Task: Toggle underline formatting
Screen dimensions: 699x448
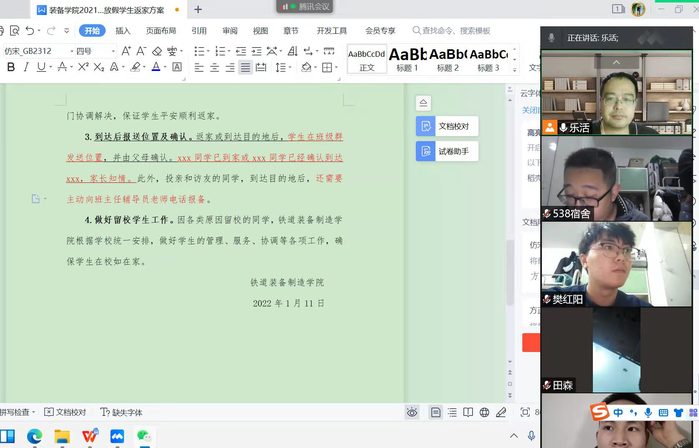Action: tap(41, 67)
